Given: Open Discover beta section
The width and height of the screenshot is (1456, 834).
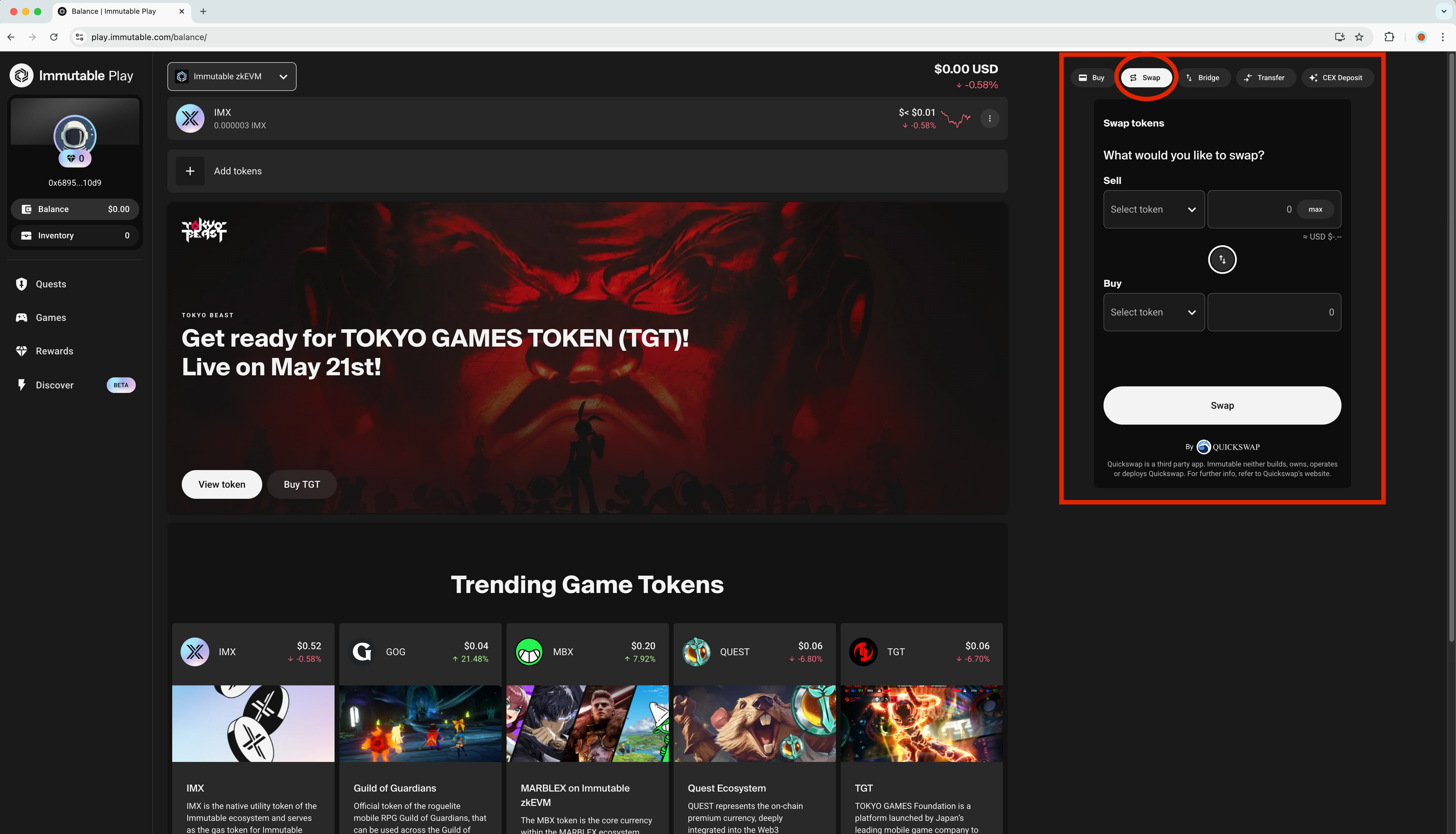Looking at the screenshot, I should (75, 385).
